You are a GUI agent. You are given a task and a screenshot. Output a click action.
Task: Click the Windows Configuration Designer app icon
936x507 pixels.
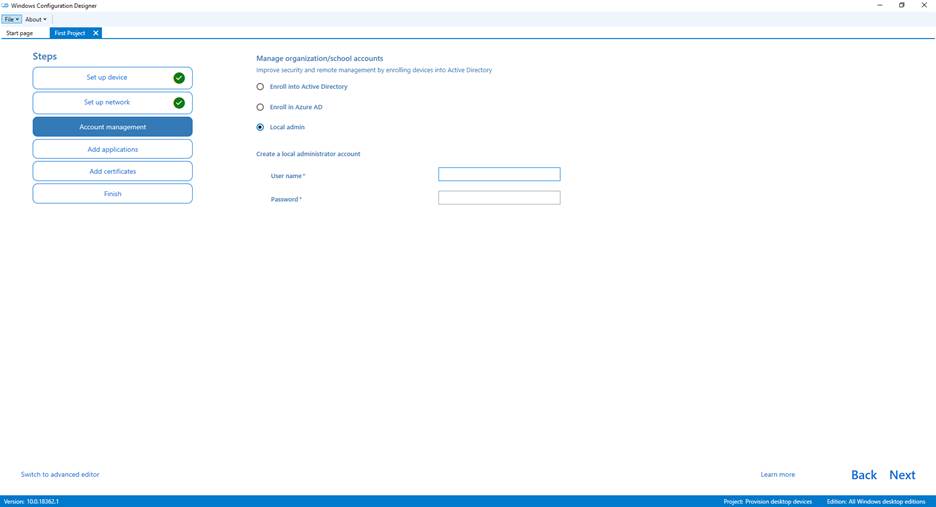5,5
